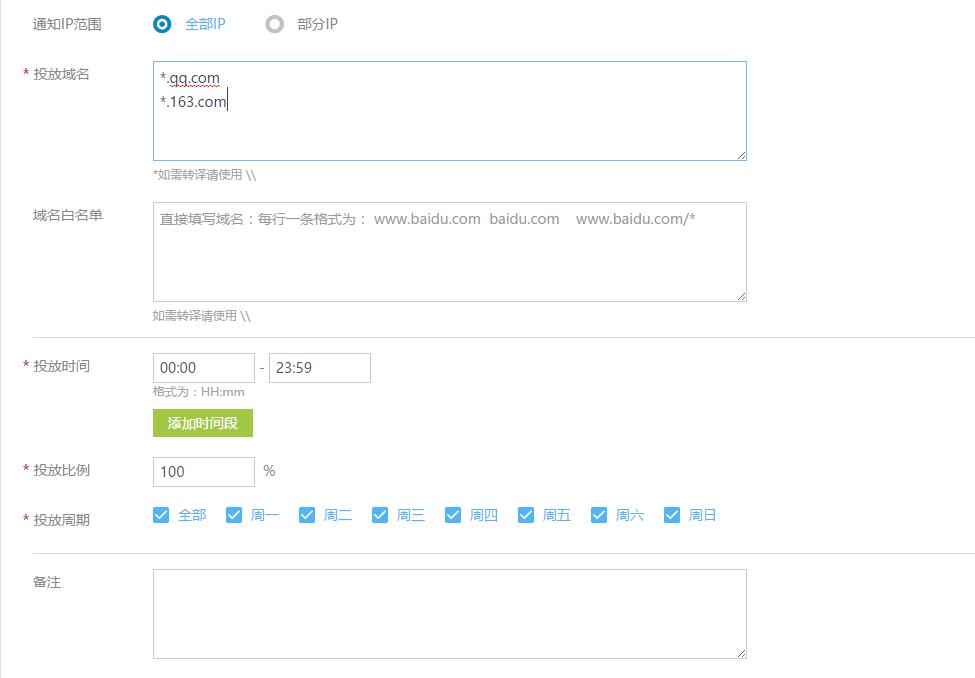Viewport: 975px width, 678px height.
Task: Uncheck the 周五 checkbox
Action: (x=526, y=515)
